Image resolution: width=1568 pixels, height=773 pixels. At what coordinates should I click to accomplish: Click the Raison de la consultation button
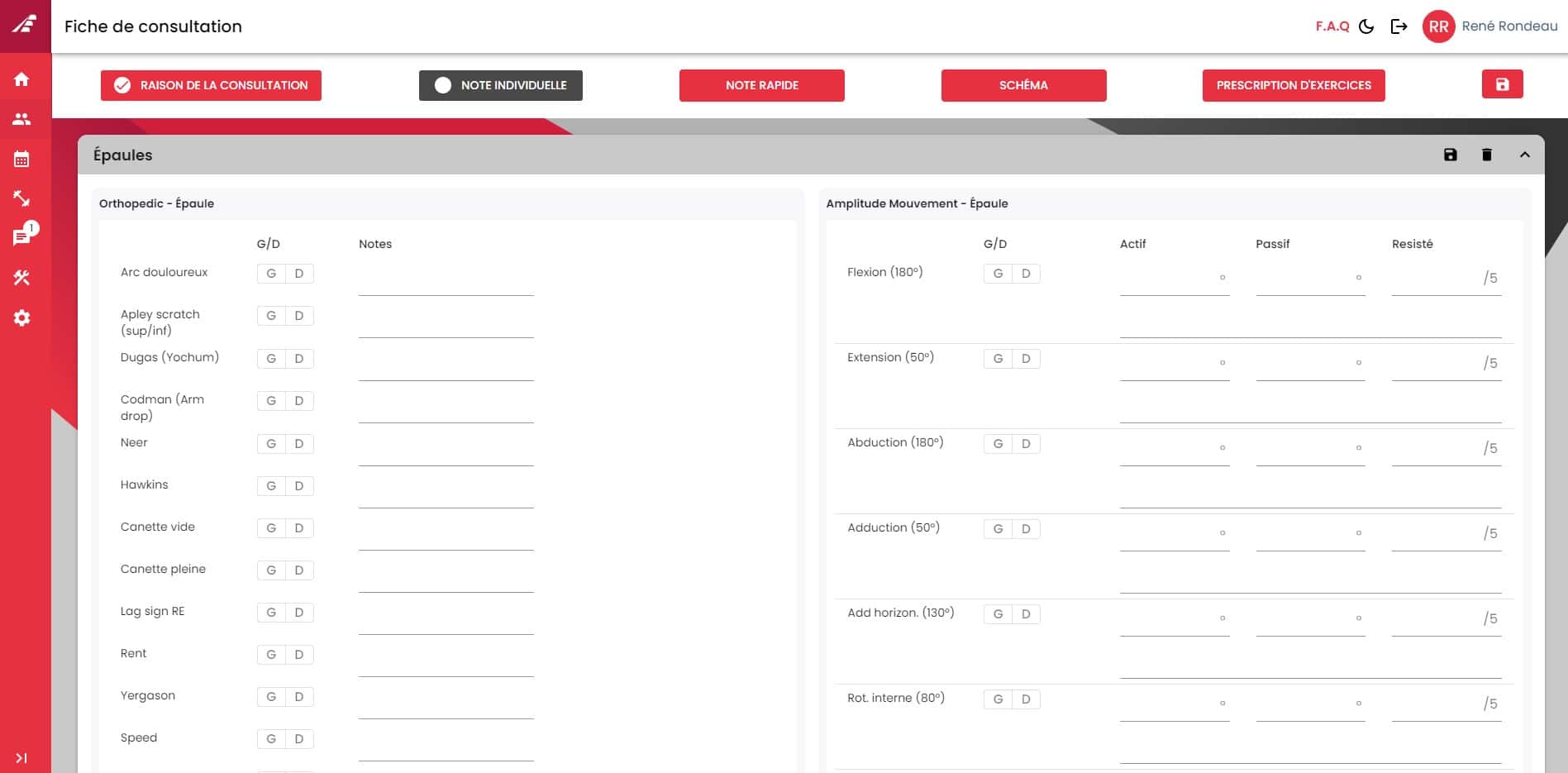pos(211,85)
